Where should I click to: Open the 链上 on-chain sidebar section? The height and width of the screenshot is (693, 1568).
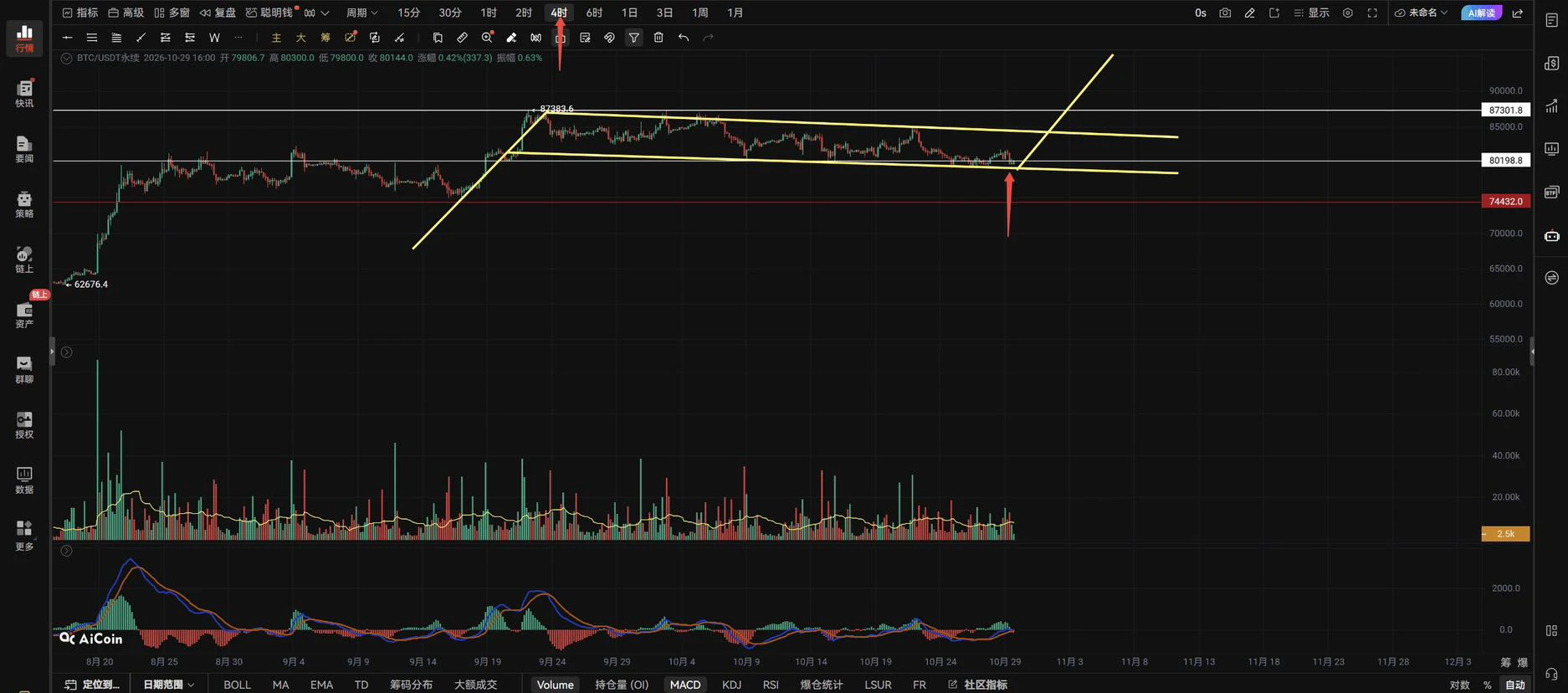(x=24, y=259)
